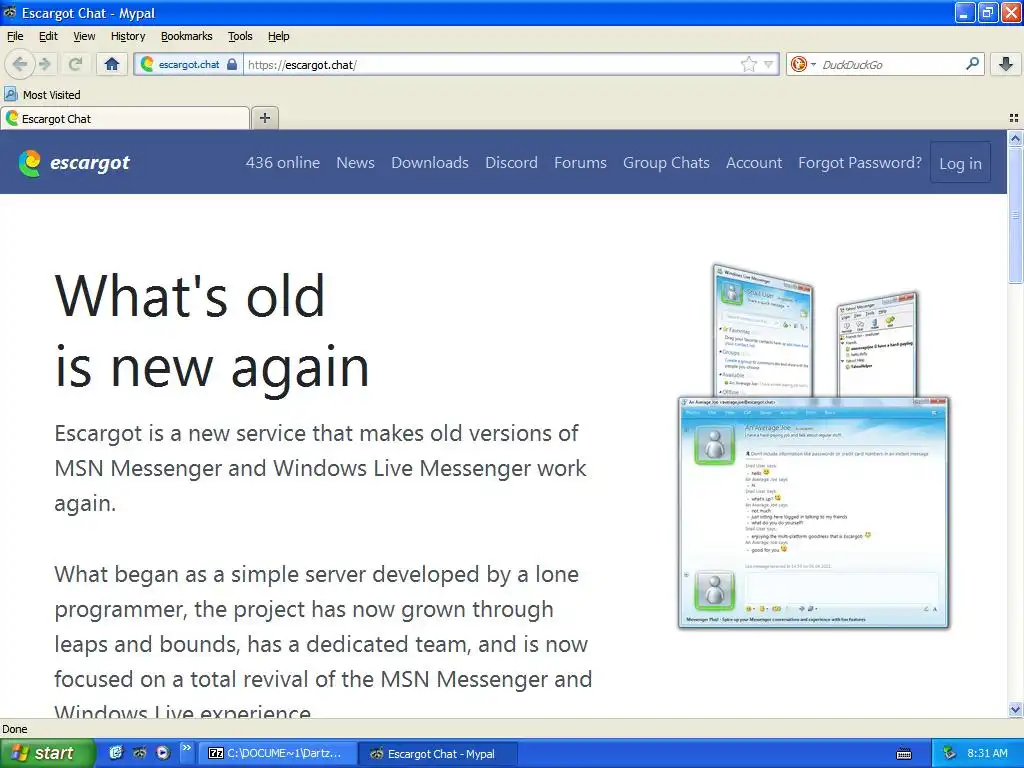The width and height of the screenshot is (1024, 768).
Task: Open the Downloads arrow toolbar button
Action: pos(1006,63)
